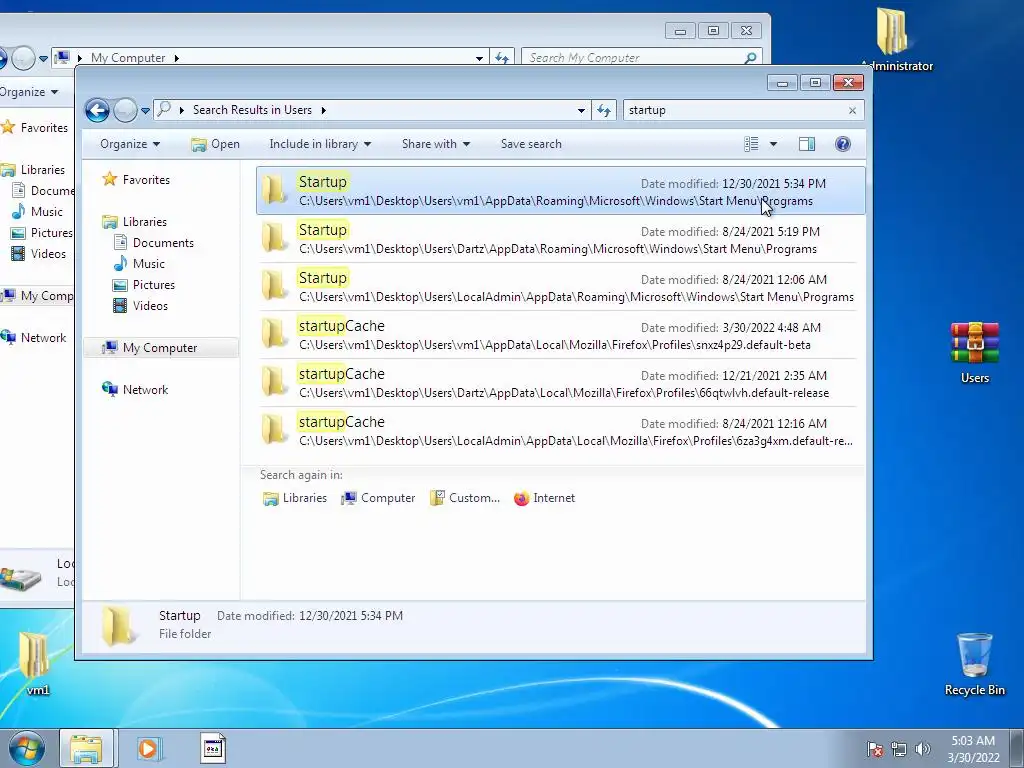Search again on the Internet
This screenshot has height=768, width=1024.
click(x=544, y=498)
